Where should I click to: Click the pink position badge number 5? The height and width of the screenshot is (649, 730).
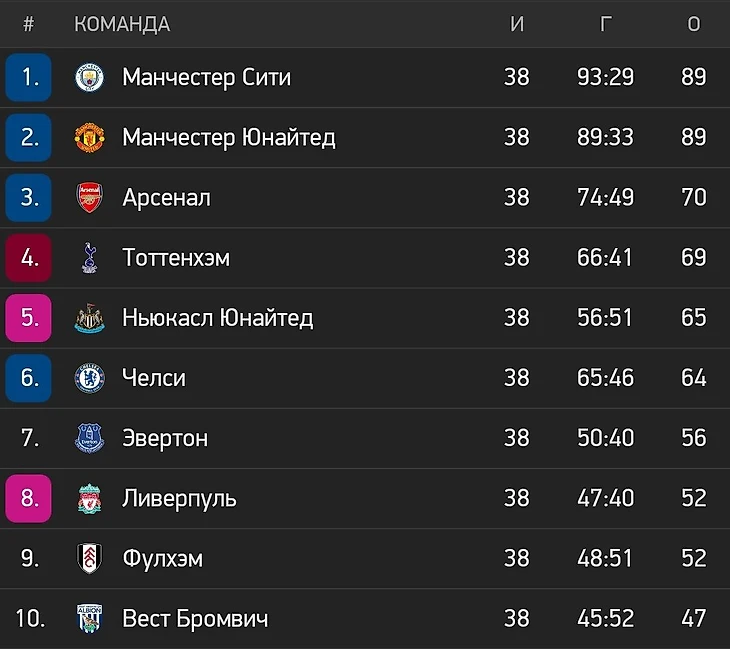(29, 318)
